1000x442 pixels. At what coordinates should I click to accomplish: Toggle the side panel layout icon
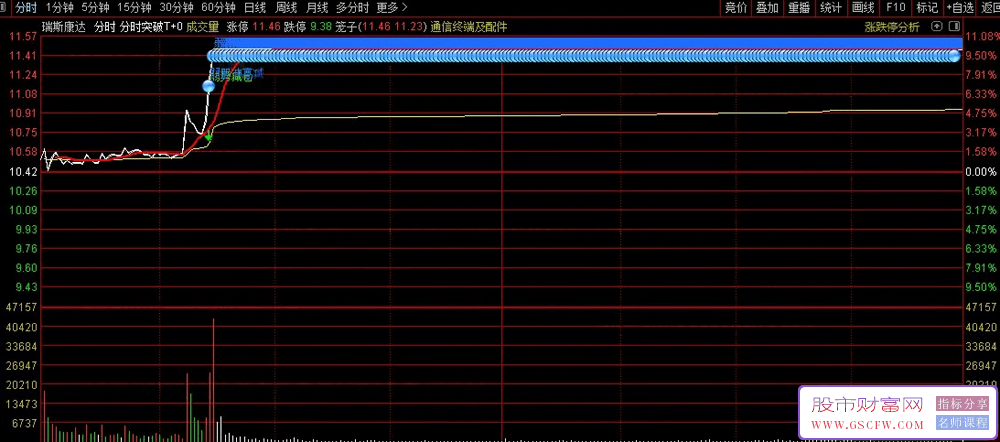(x=954, y=26)
